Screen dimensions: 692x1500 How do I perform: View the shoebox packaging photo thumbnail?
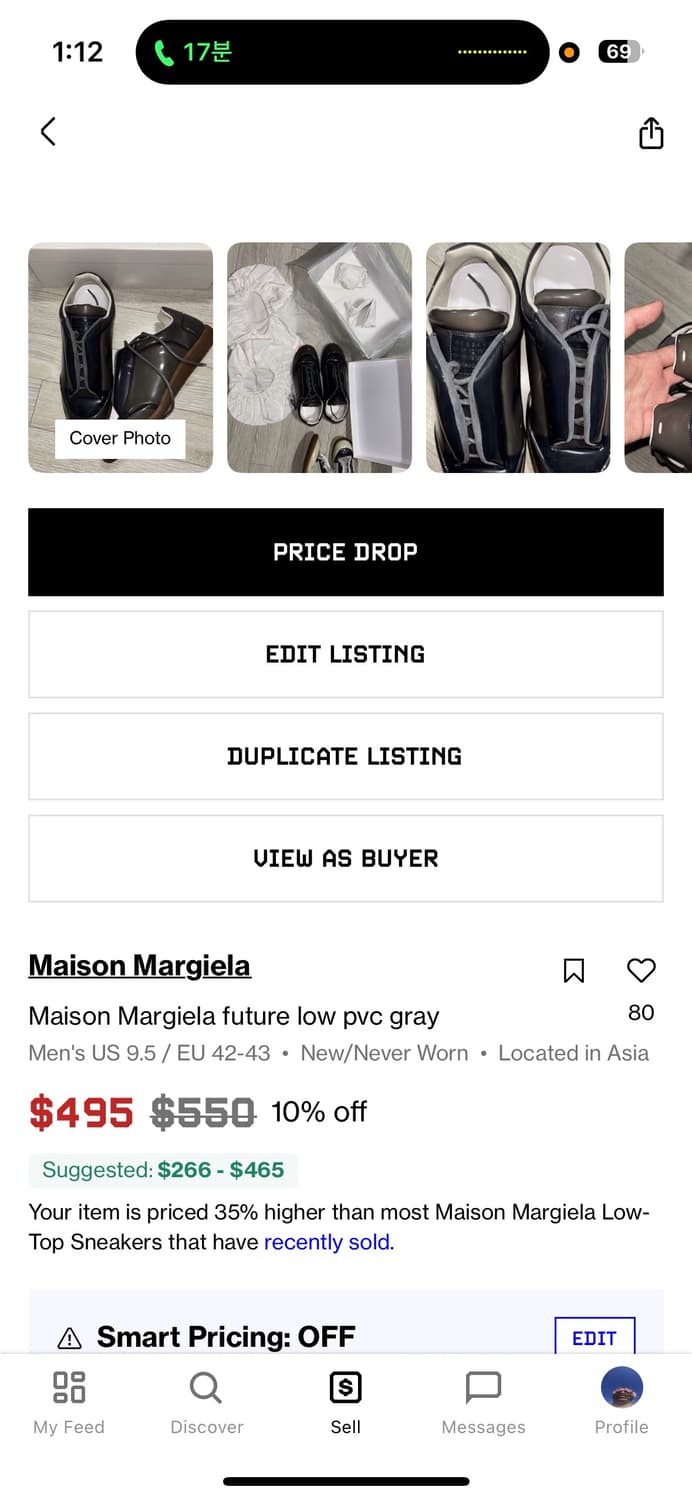click(x=319, y=357)
